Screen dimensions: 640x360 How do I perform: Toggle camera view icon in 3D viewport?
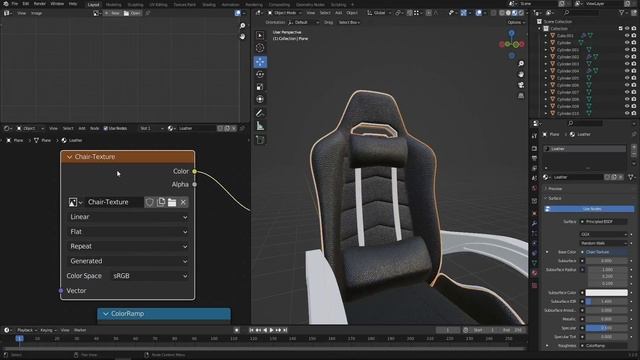point(521,85)
